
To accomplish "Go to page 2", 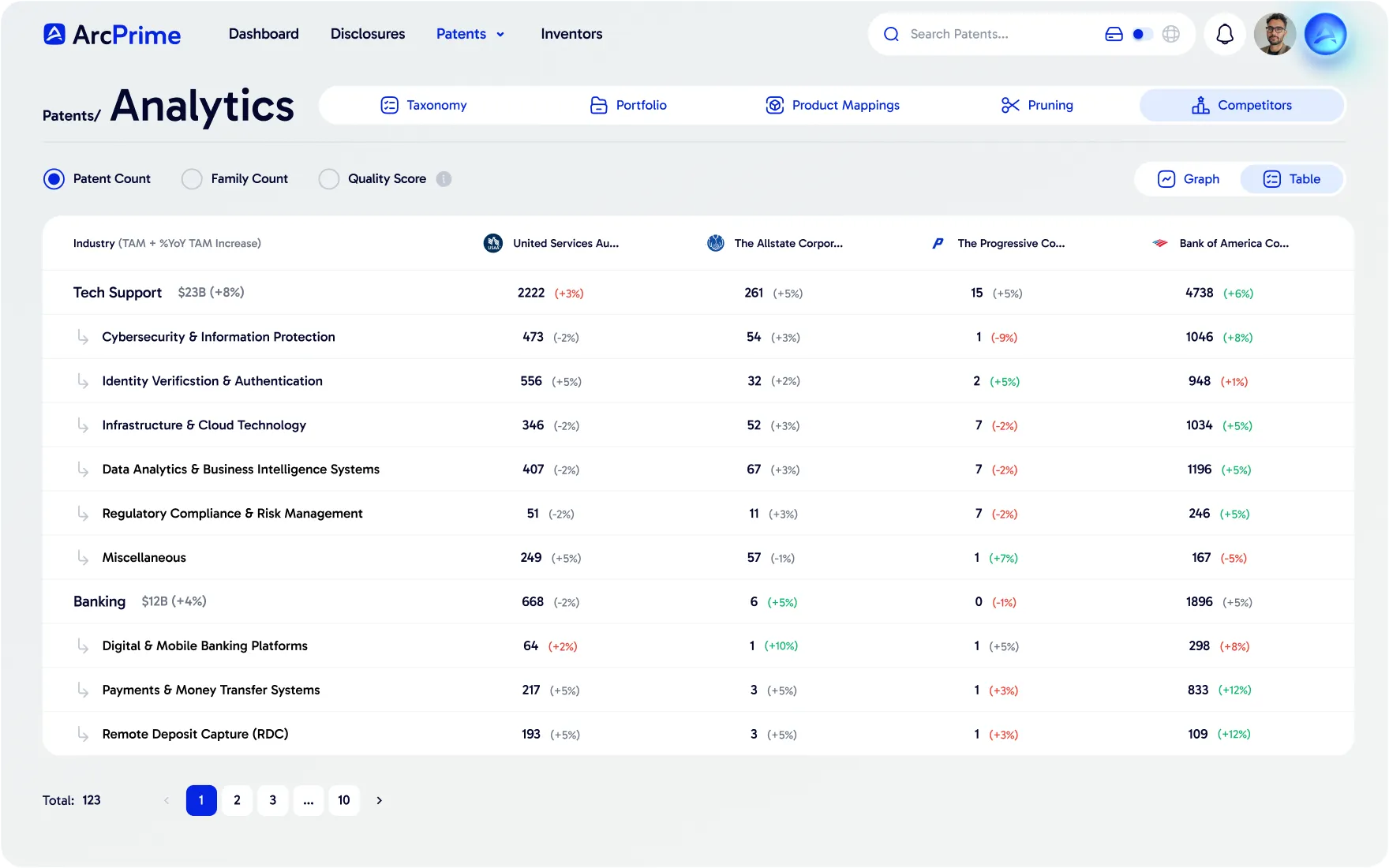I will tap(237, 800).
